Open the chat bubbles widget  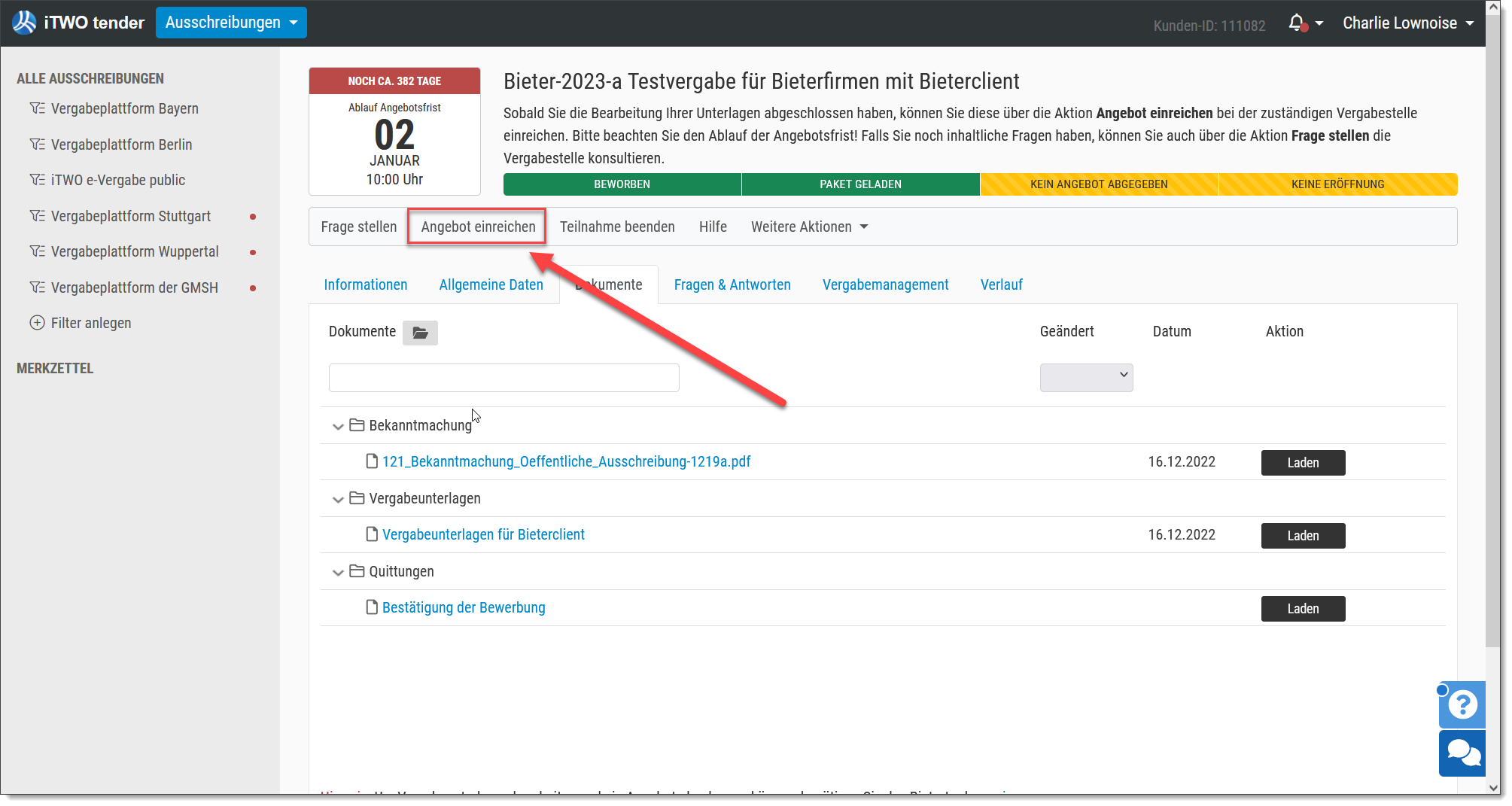[x=1462, y=753]
